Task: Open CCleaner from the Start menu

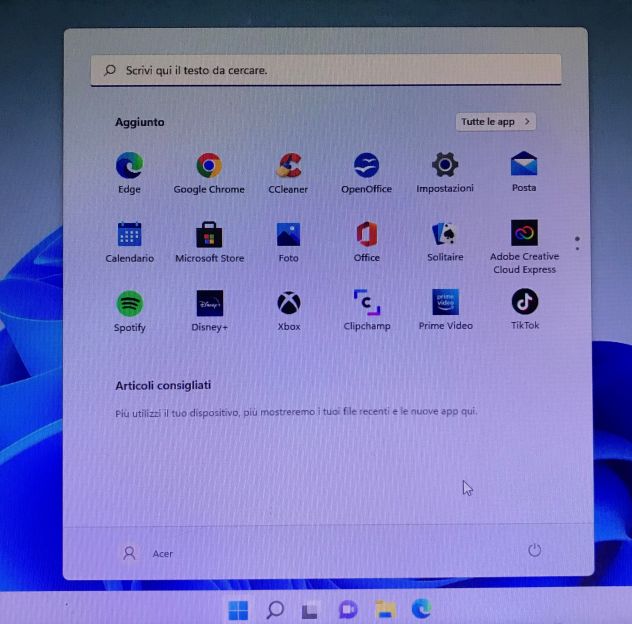Action: (288, 173)
